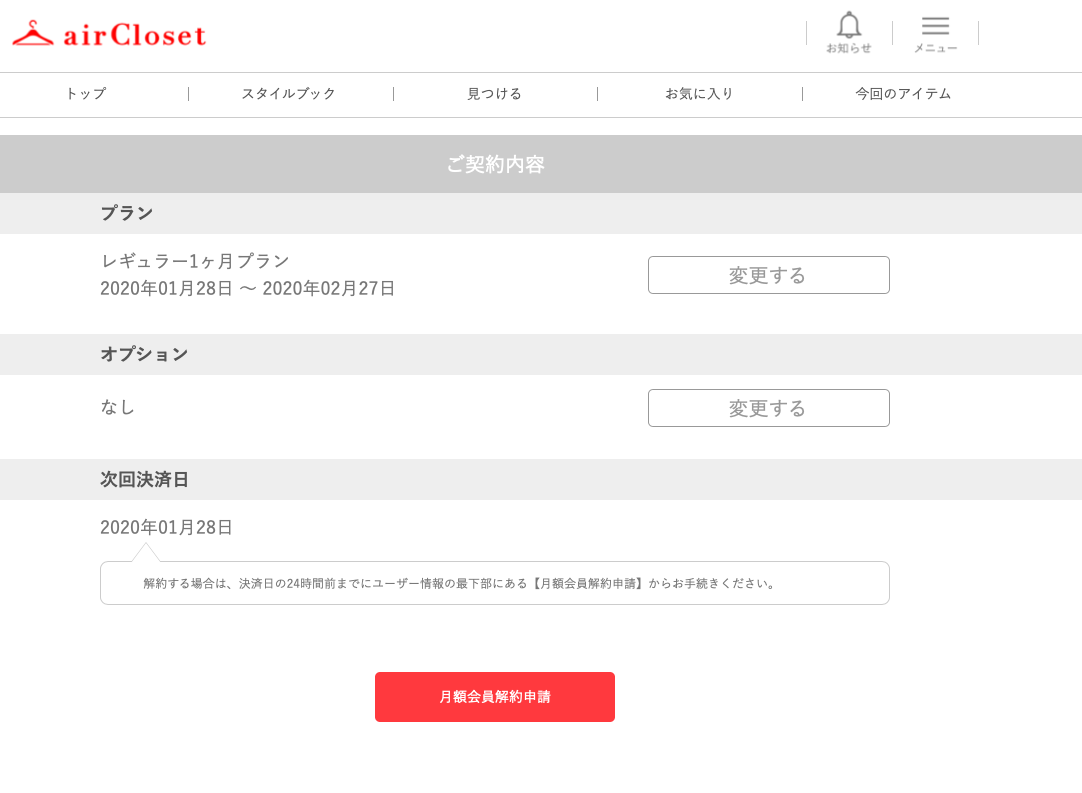Click the red hanger logo icon
Screen dimensions: 1082x793
tap(32, 33)
